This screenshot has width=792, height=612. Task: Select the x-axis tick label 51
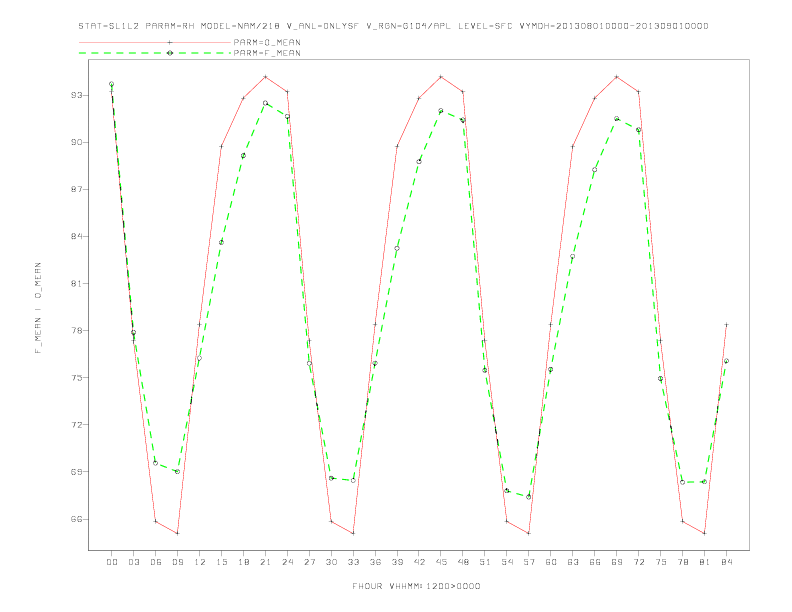(x=485, y=562)
